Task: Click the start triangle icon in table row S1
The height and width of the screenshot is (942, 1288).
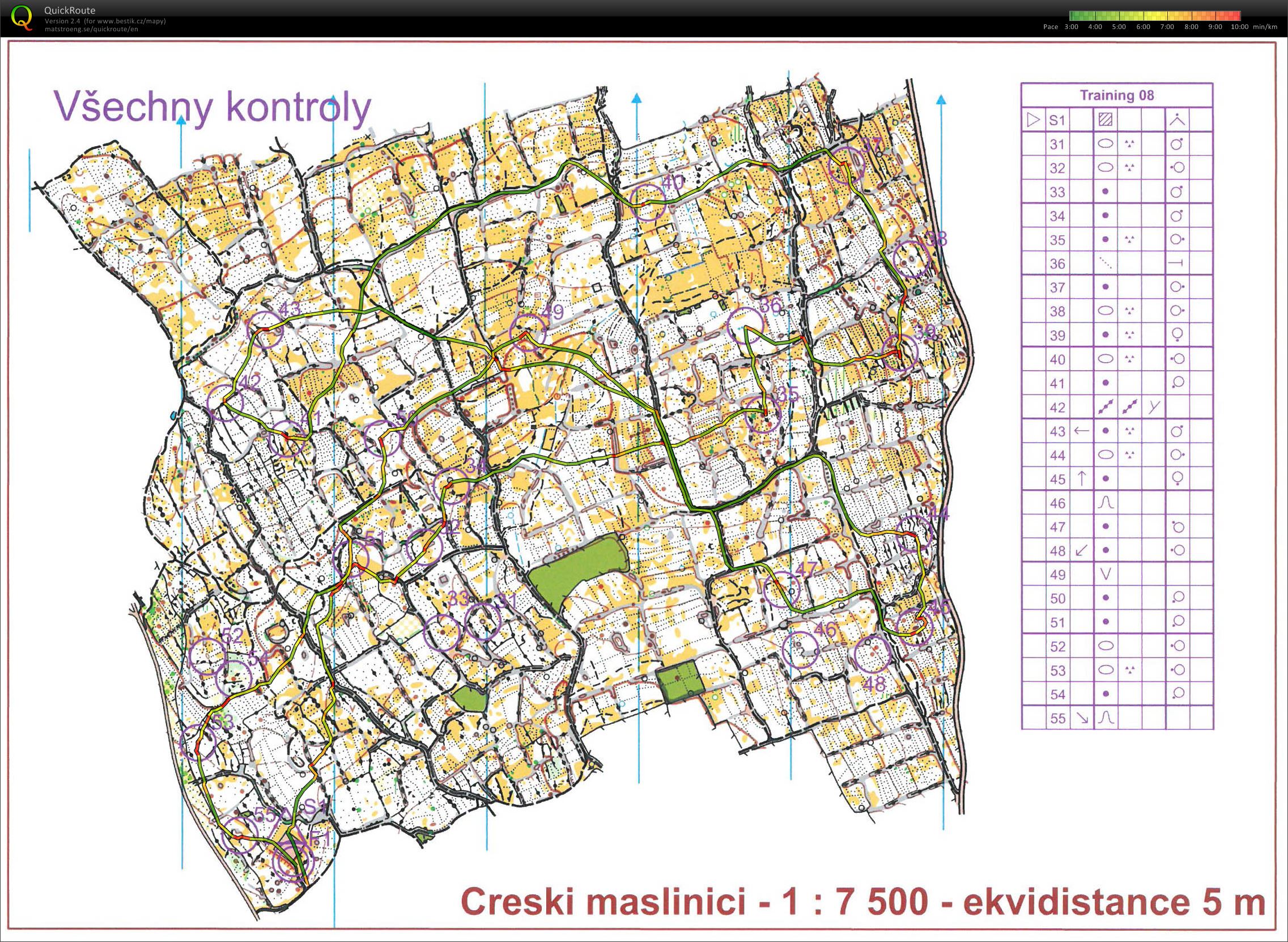Action: (1032, 120)
